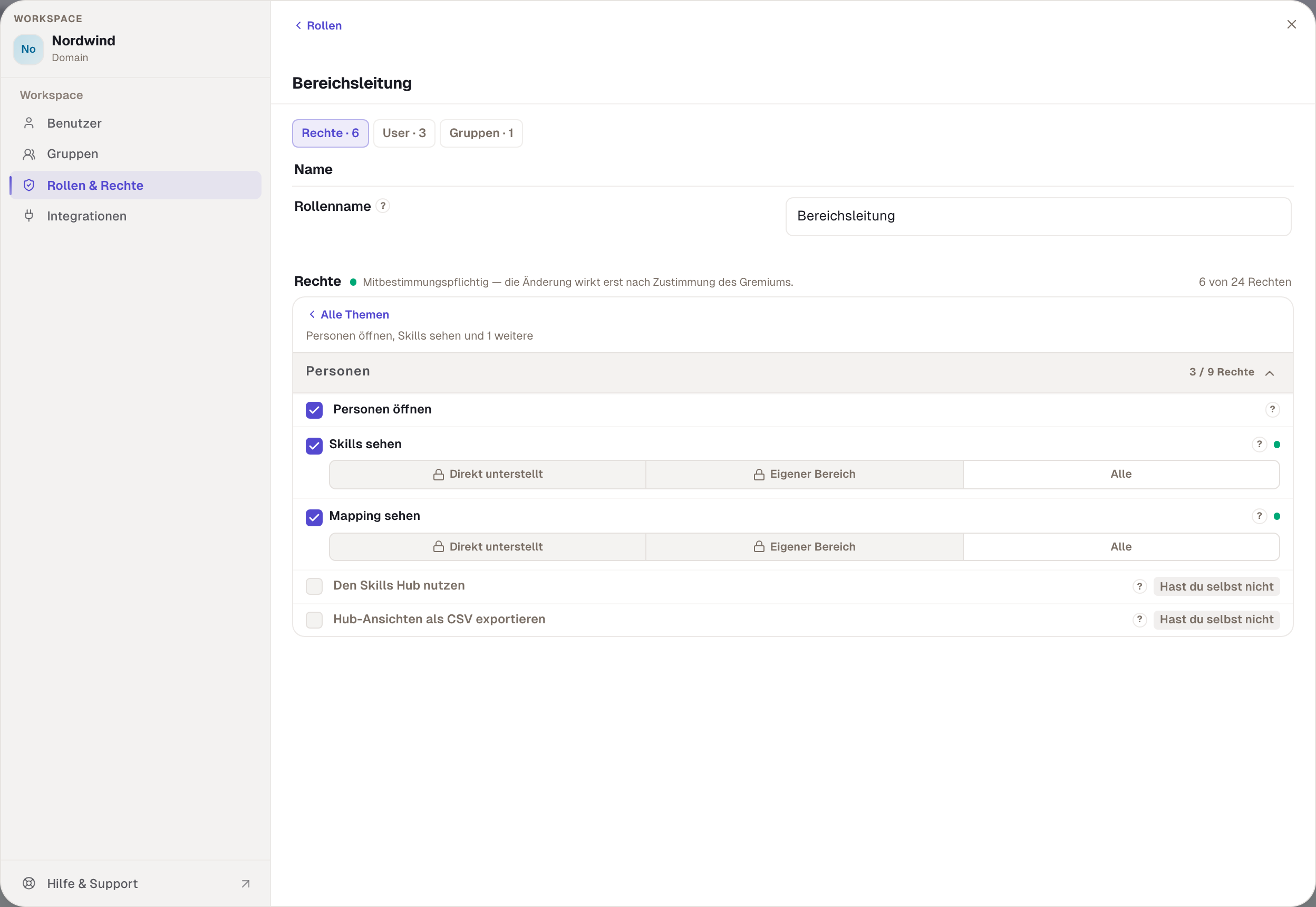Click Hast du selbst nicht badge for CSV export

1216,620
